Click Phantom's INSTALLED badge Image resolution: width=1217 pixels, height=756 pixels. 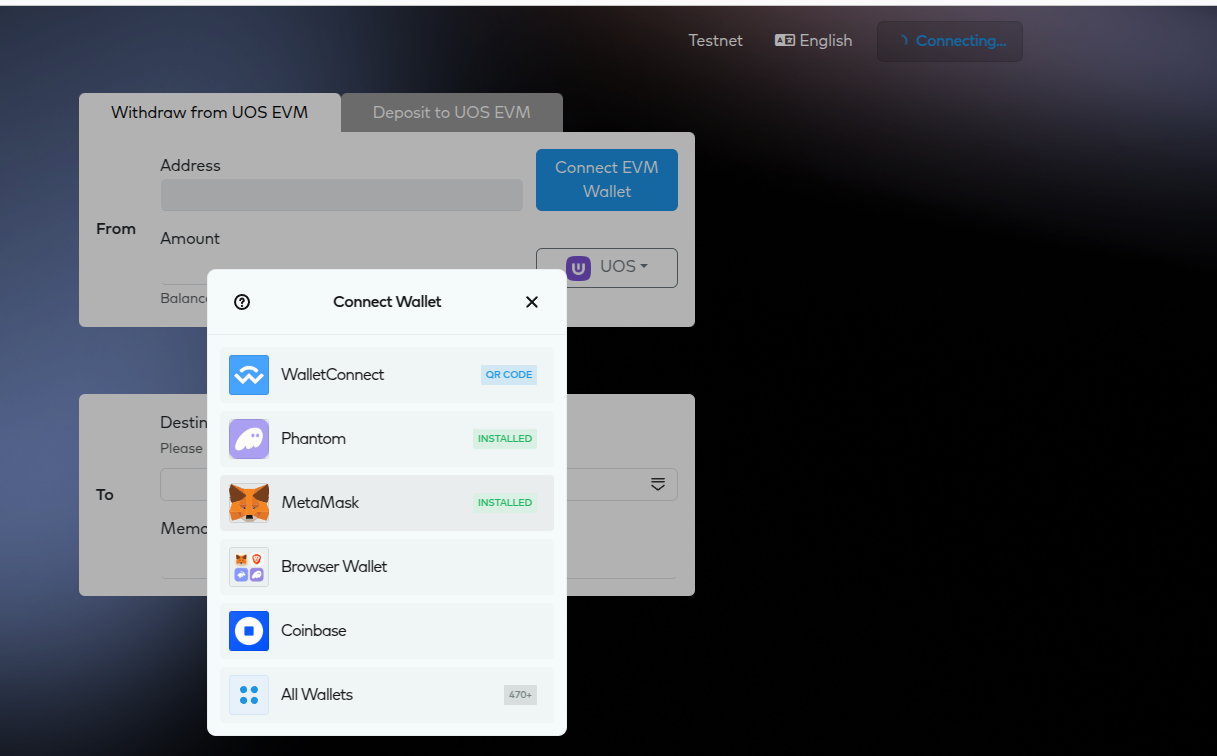(x=505, y=439)
